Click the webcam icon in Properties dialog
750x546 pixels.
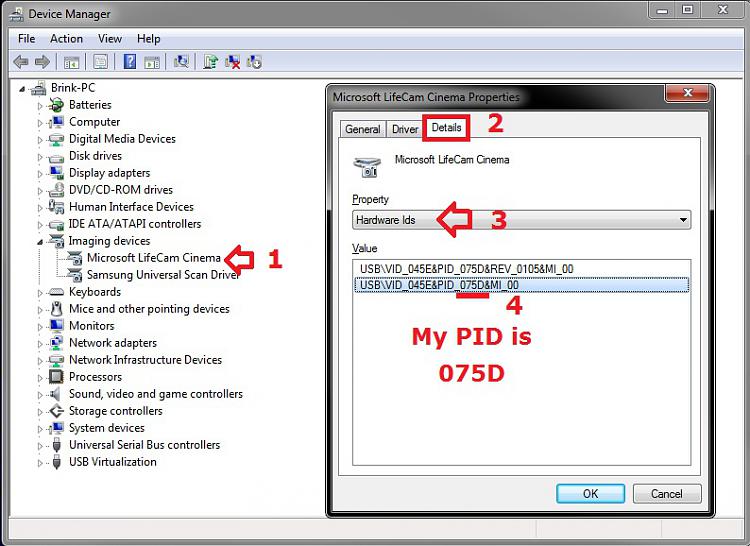point(367,167)
